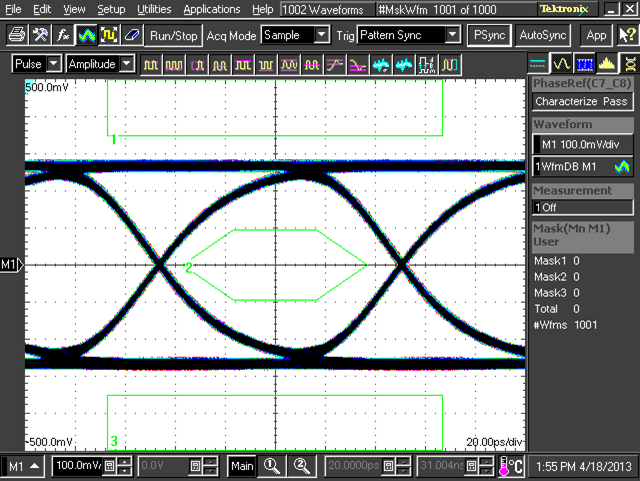Click the Characterize Pass button
Screen dimensions: 640x481
(581, 101)
